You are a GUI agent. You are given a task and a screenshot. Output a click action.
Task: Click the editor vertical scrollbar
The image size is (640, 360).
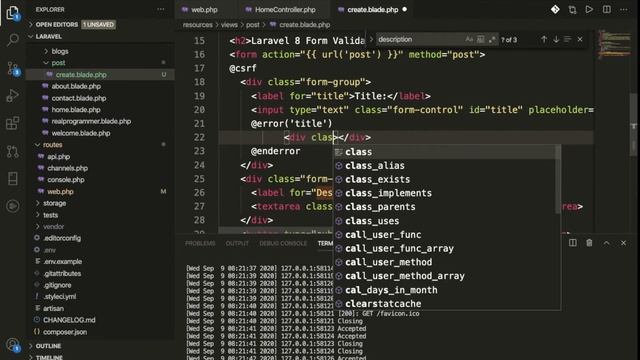click(633, 124)
